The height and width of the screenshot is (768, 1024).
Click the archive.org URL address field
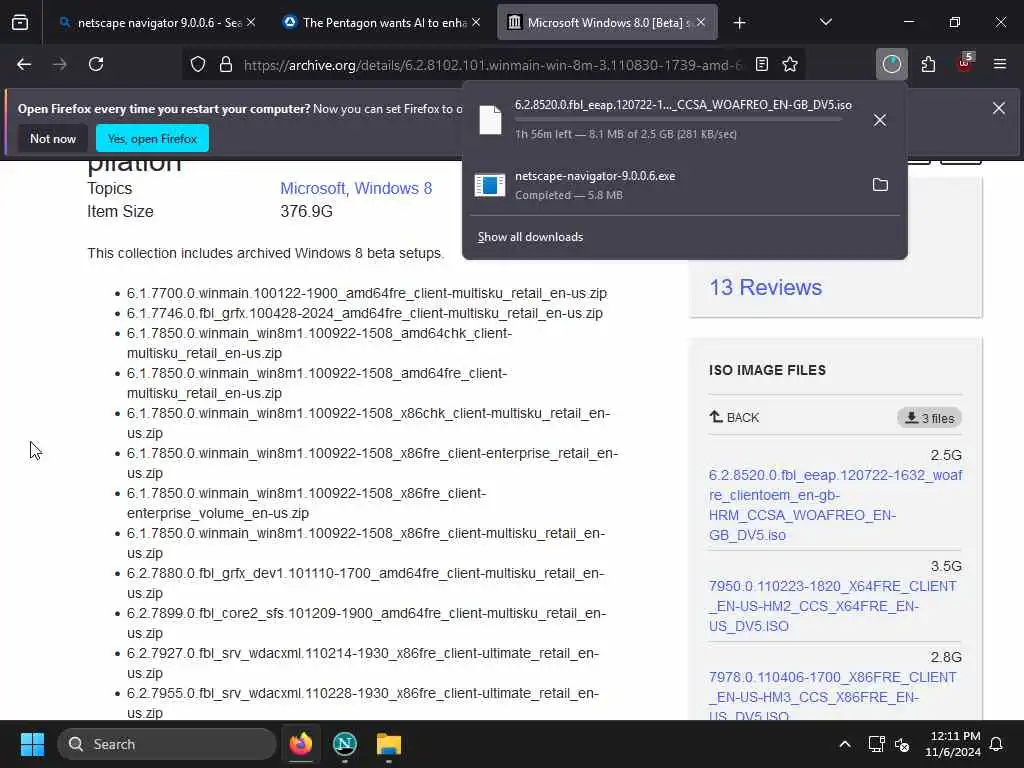[x=492, y=65]
